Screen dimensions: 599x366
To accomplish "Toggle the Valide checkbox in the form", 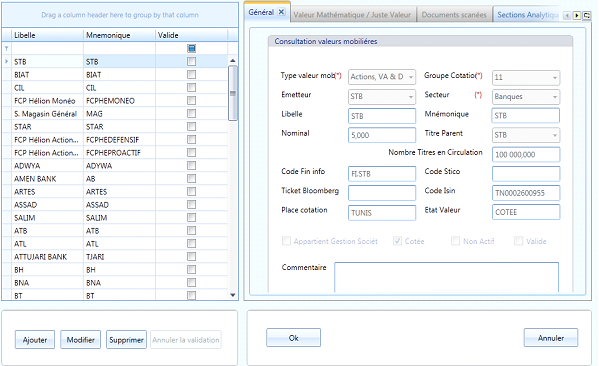I will [518, 241].
